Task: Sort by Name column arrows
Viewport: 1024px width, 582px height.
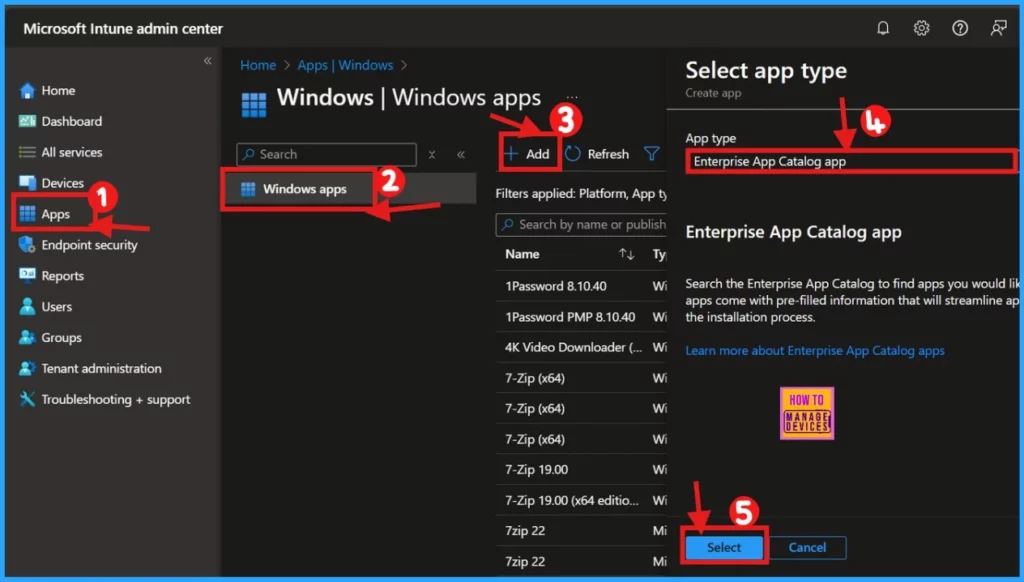Action: (626, 254)
